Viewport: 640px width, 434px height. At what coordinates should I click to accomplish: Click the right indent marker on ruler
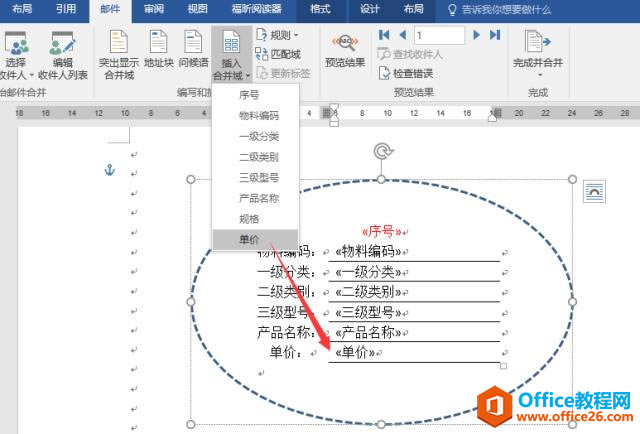pyautogui.click(x=493, y=117)
